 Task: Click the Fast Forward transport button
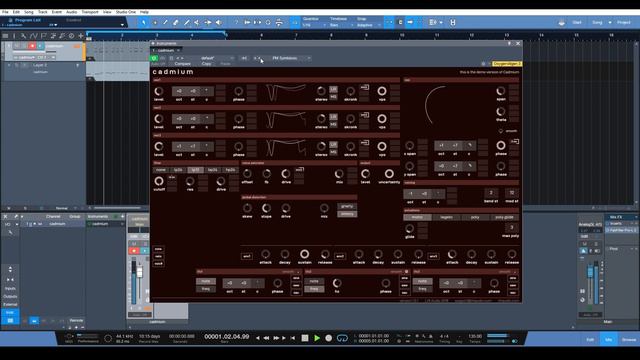click(x=276, y=338)
